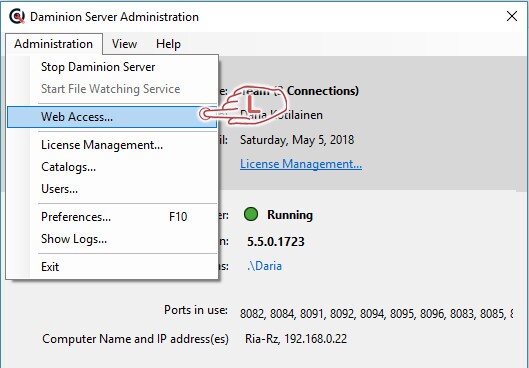The image size is (529, 368).
Task: Open the Help menu
Action: click(x=168, y=44)
